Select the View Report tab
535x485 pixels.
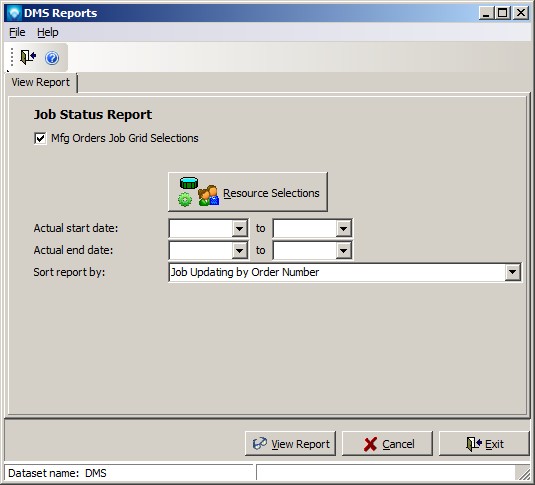41,82
